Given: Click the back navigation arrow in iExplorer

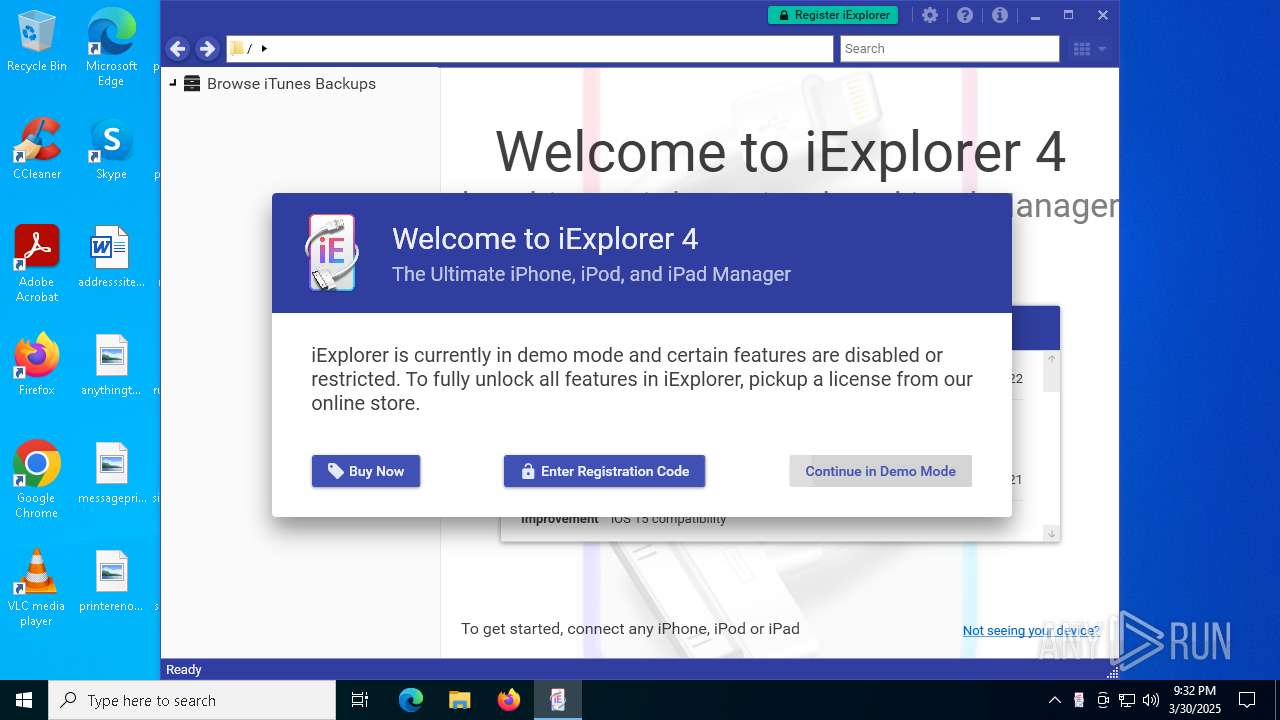Looking at the screenshot, I should tap(178, 48).
